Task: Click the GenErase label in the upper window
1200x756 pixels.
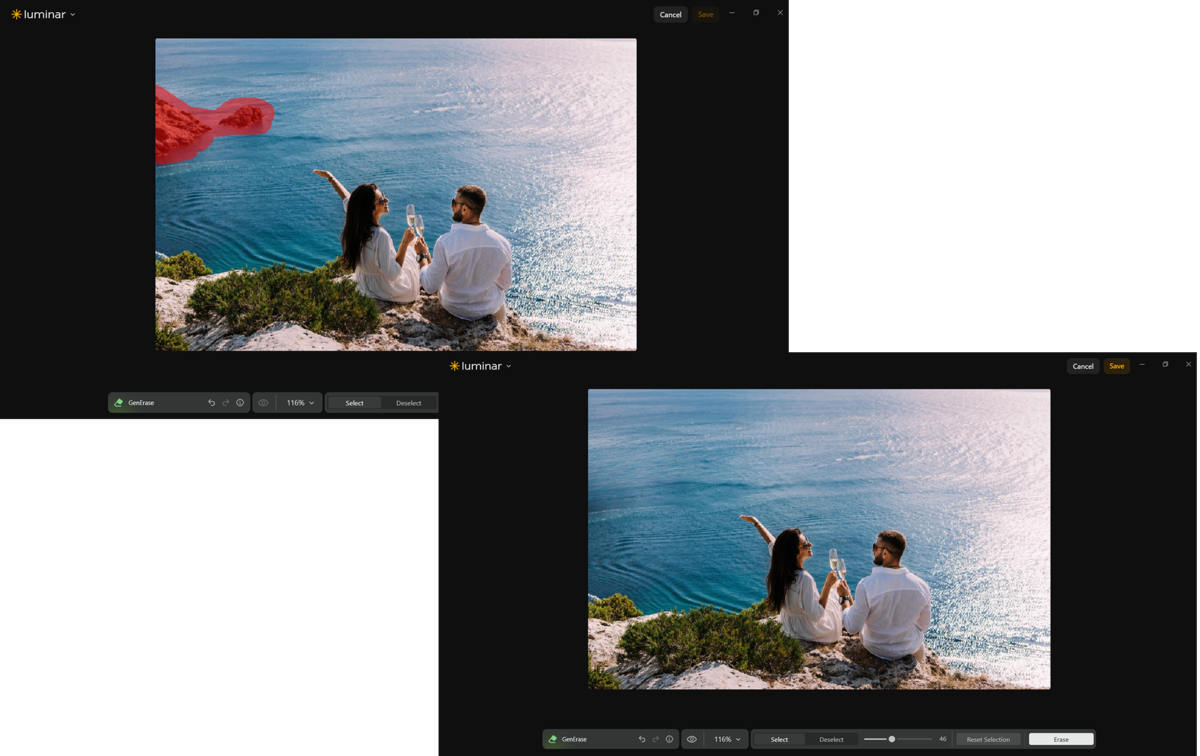Action: click(141, 403)
